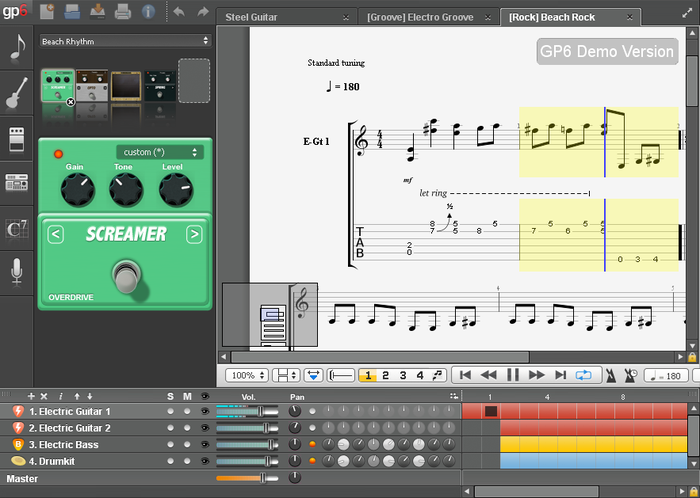Open the mastering rack panel
Viewport: 700px width, 498px height.
point(17,183)
